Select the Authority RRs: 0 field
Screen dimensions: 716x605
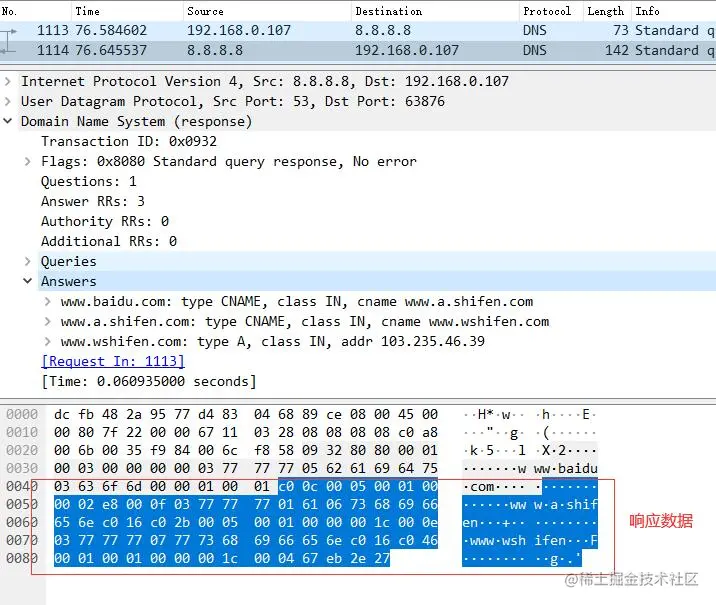[105, 221]
